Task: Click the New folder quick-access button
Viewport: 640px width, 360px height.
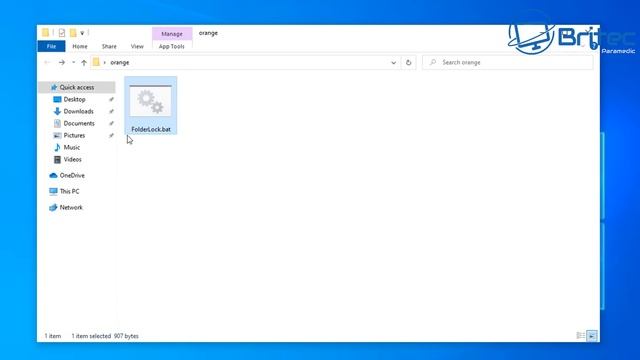Action: pyautogui.click(x=73, y=33)
